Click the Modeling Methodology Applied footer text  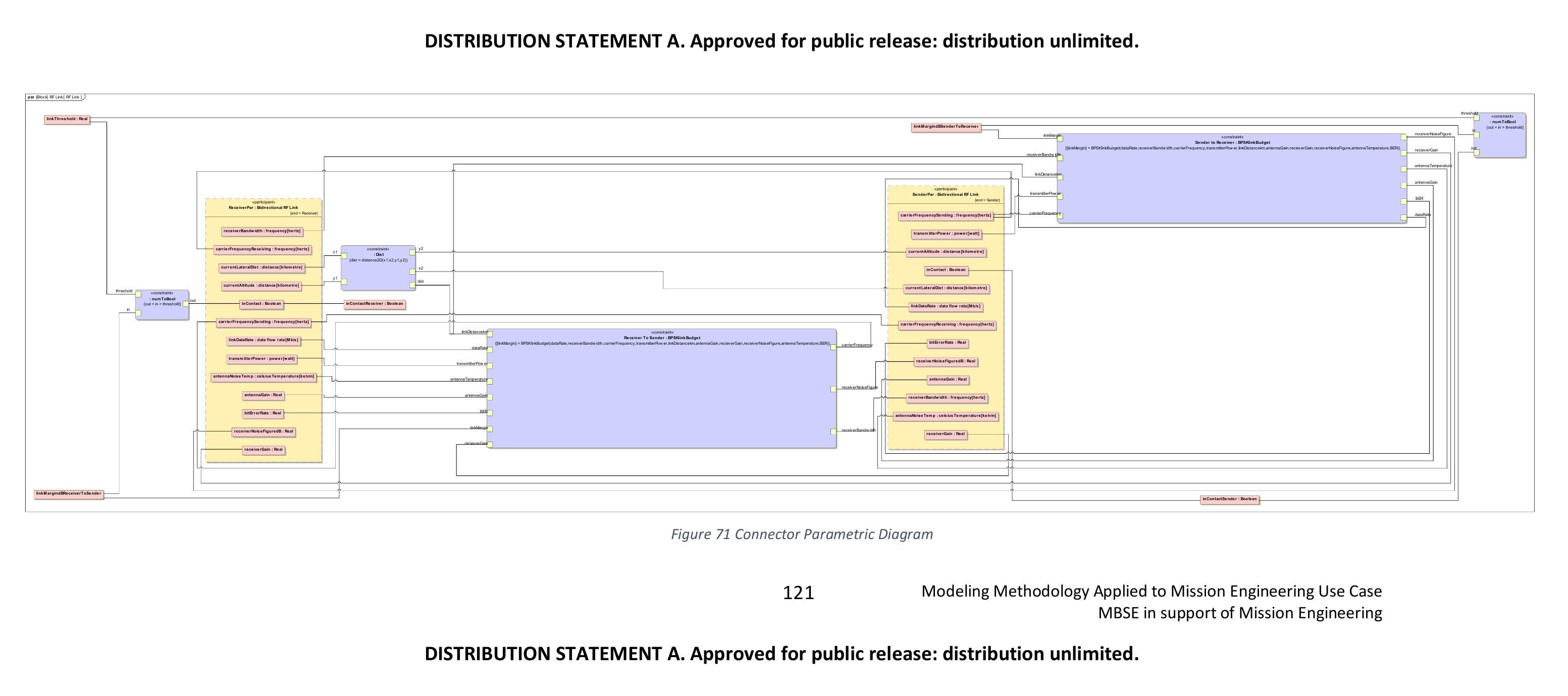[x=1151, y=591]
